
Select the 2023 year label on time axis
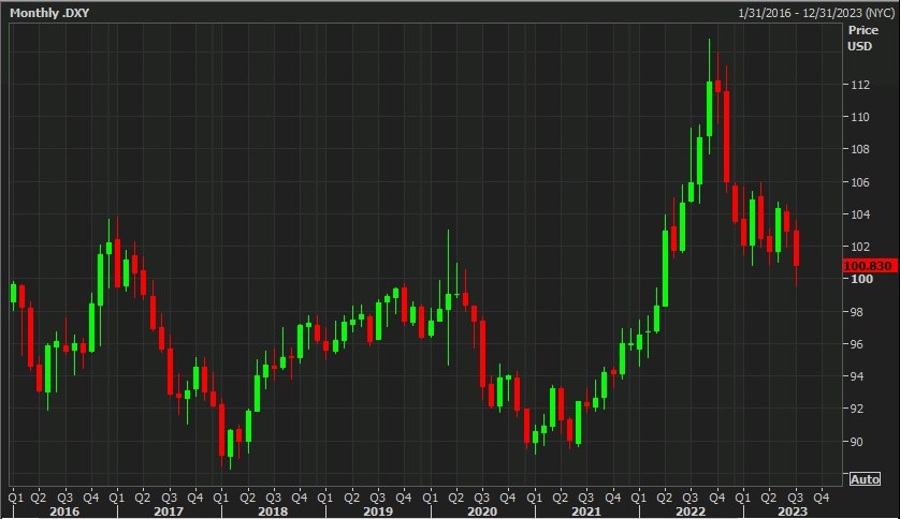click(792, 511)
